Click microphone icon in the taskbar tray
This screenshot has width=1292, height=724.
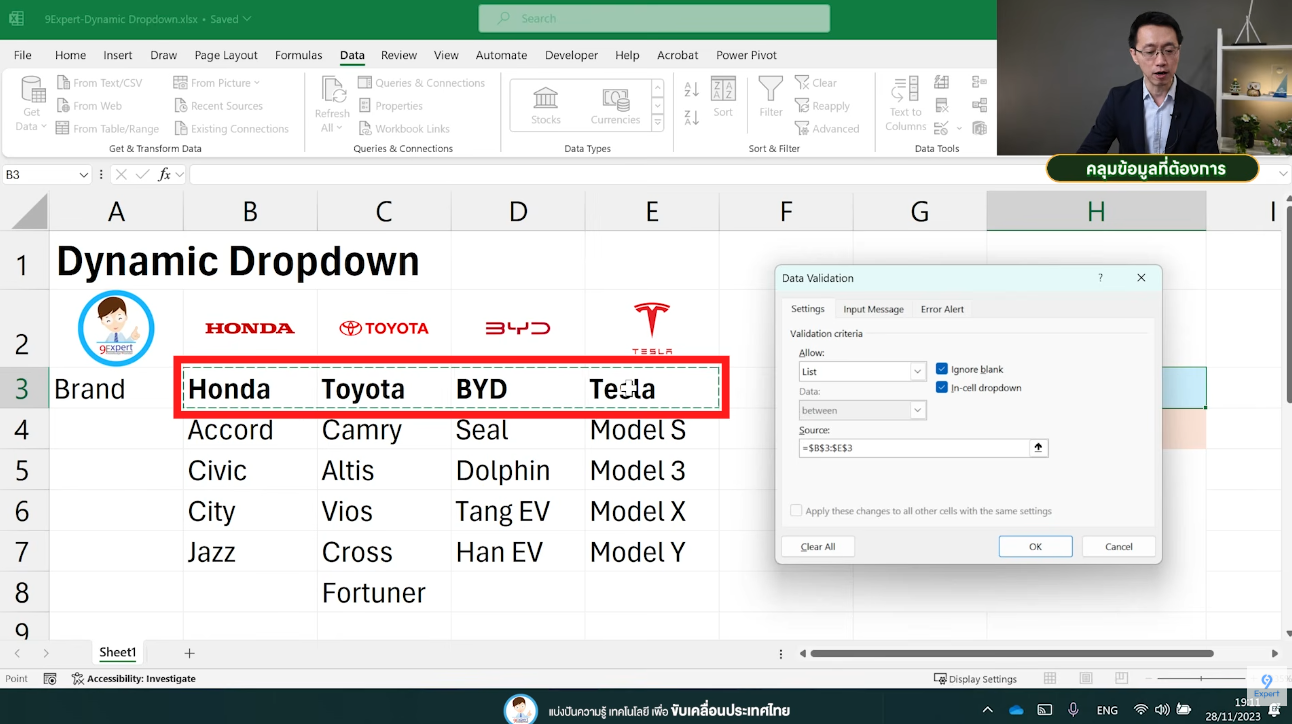pyautogui.click(x=1073, y=710)
